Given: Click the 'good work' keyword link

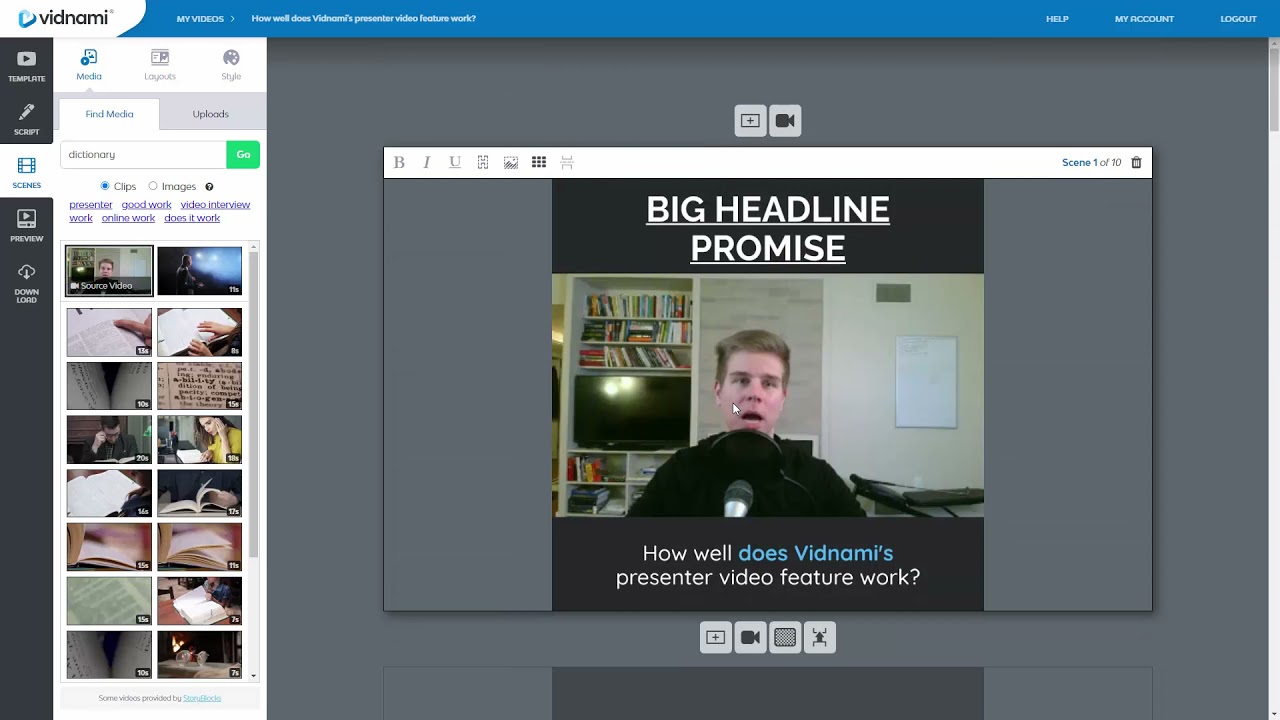Looking at the screenshot, I should [x=147, y=205].
